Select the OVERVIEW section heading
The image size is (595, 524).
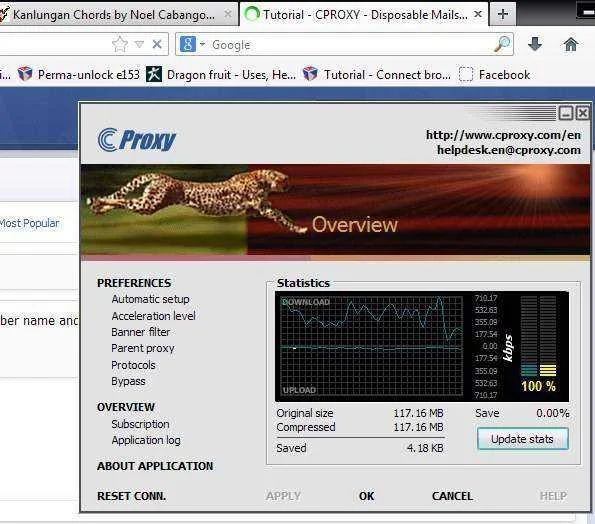pos(126,407)
